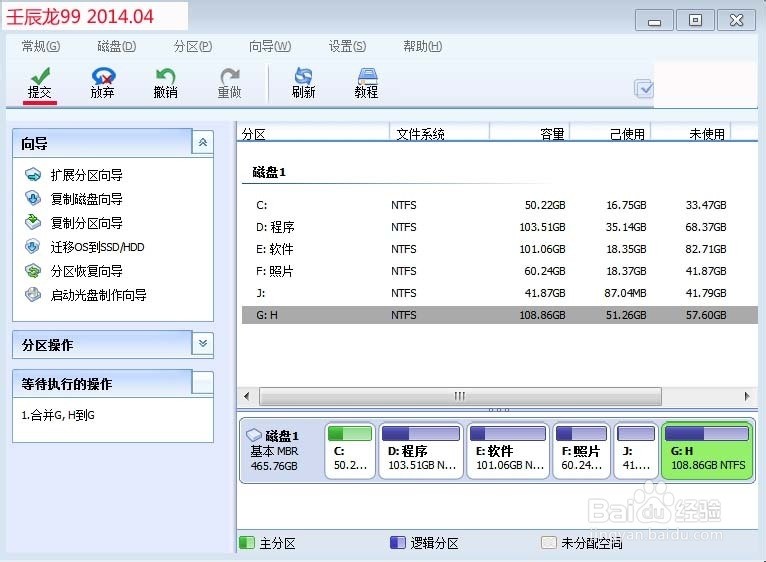Select the D: 程序 partition row
Image resolution: width=766 pixels, height=562 pixels.
500,227
